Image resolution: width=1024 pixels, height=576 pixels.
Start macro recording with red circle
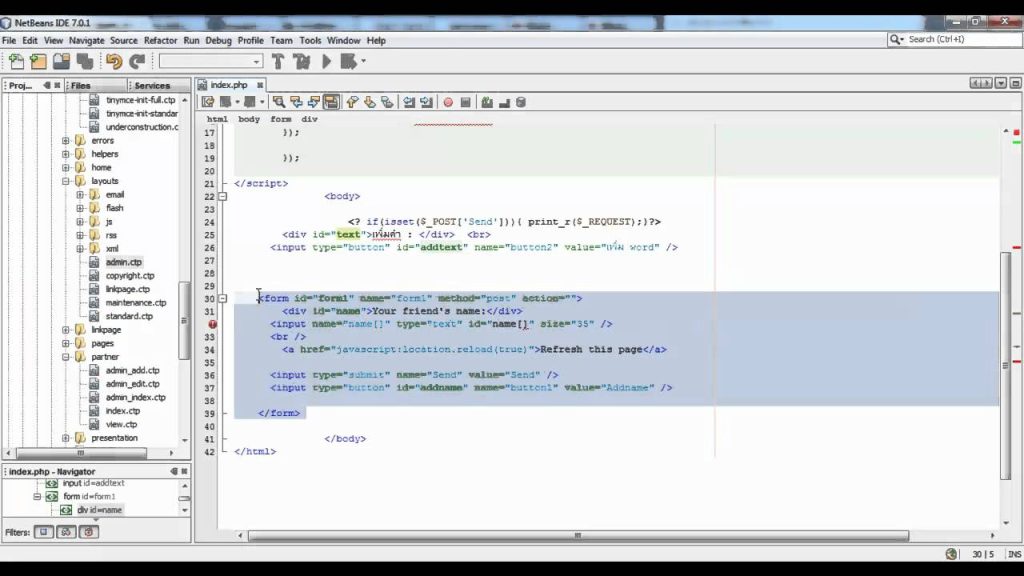448,102
